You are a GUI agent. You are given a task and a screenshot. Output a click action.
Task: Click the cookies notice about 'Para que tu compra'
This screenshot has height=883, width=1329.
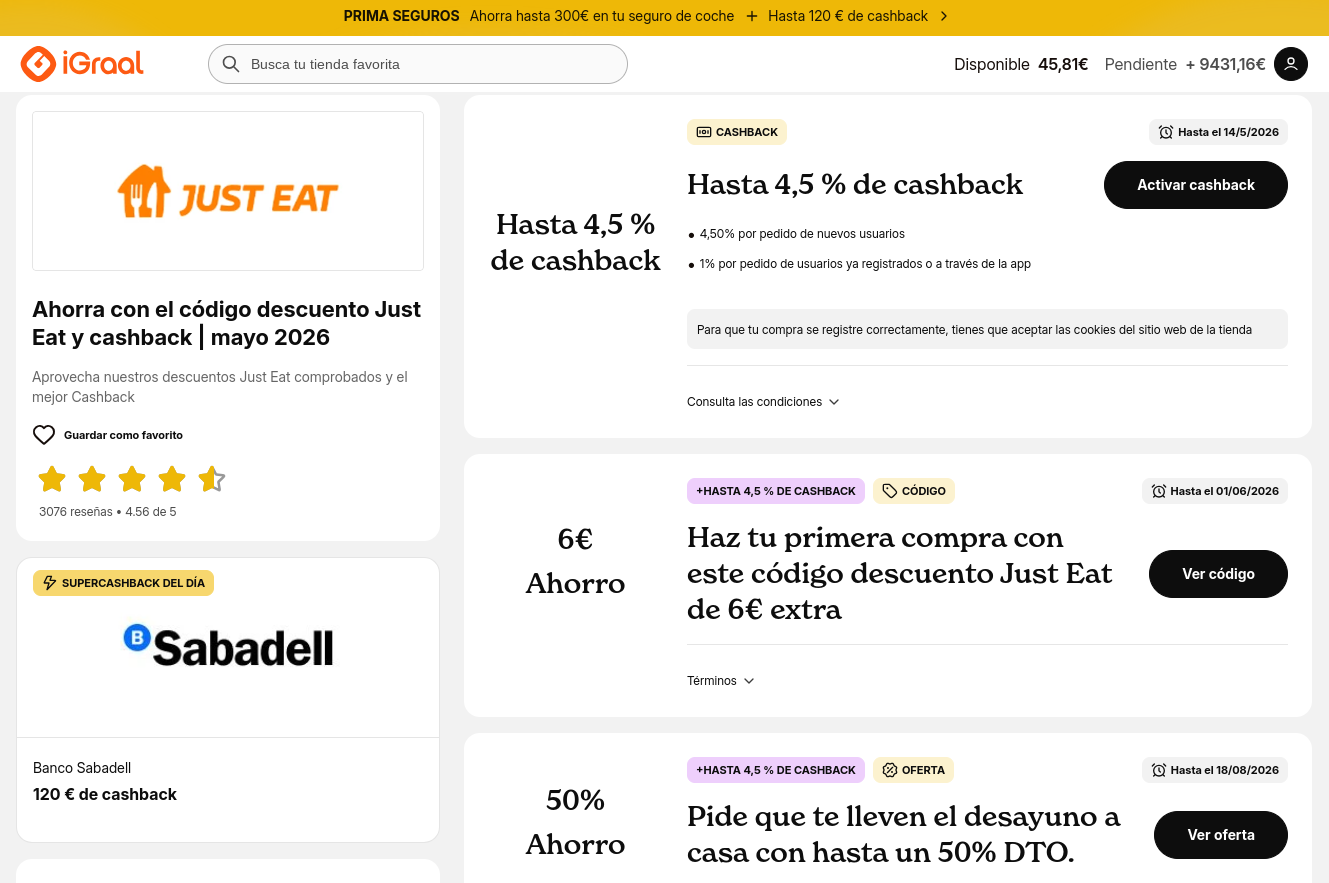click(x=987, y=329)
